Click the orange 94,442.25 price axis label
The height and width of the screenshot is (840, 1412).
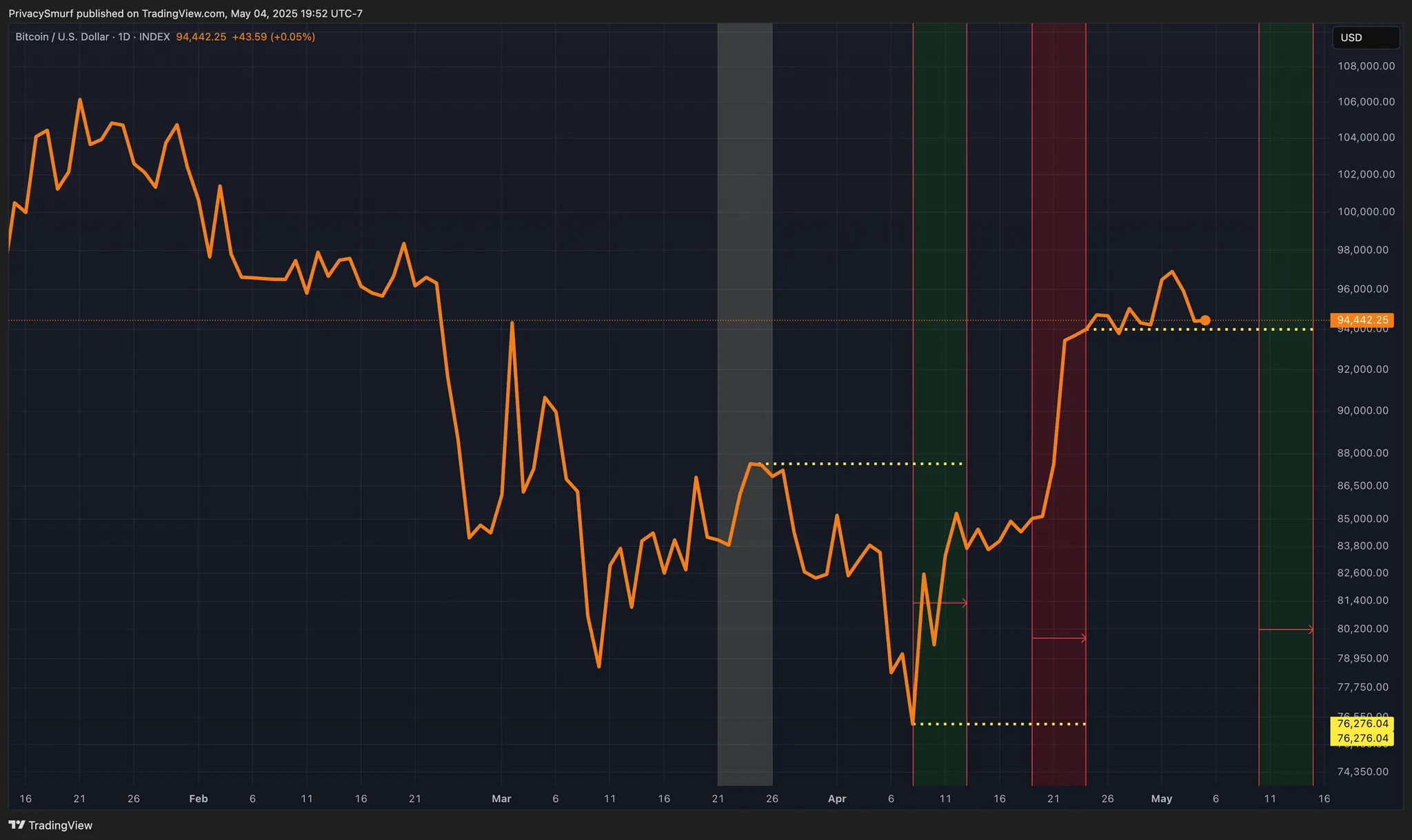(x=1362, y=320)
